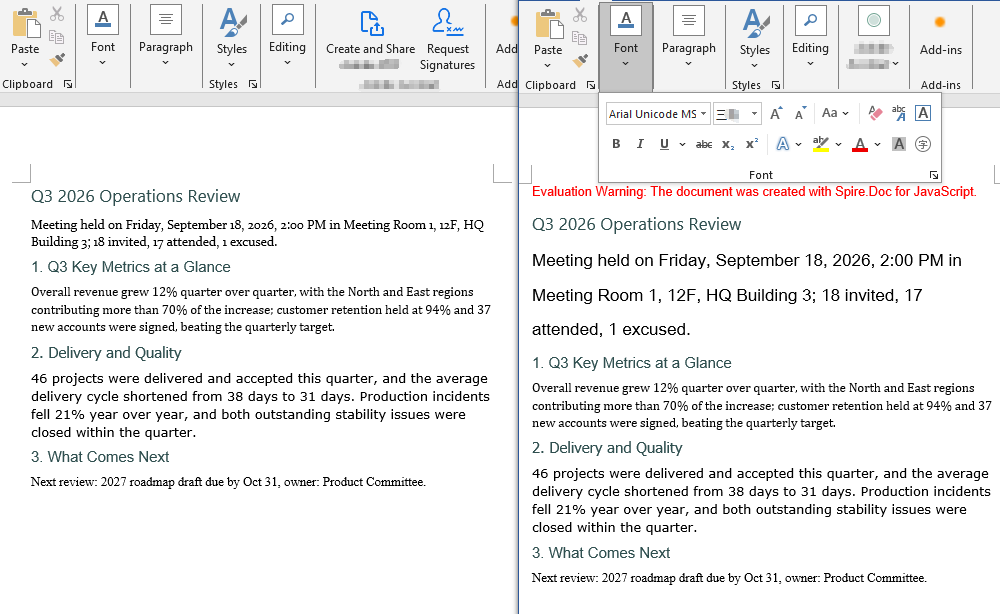Click Paste icon in right window
The image size is (1000, 614).
(x=549, y=24)
